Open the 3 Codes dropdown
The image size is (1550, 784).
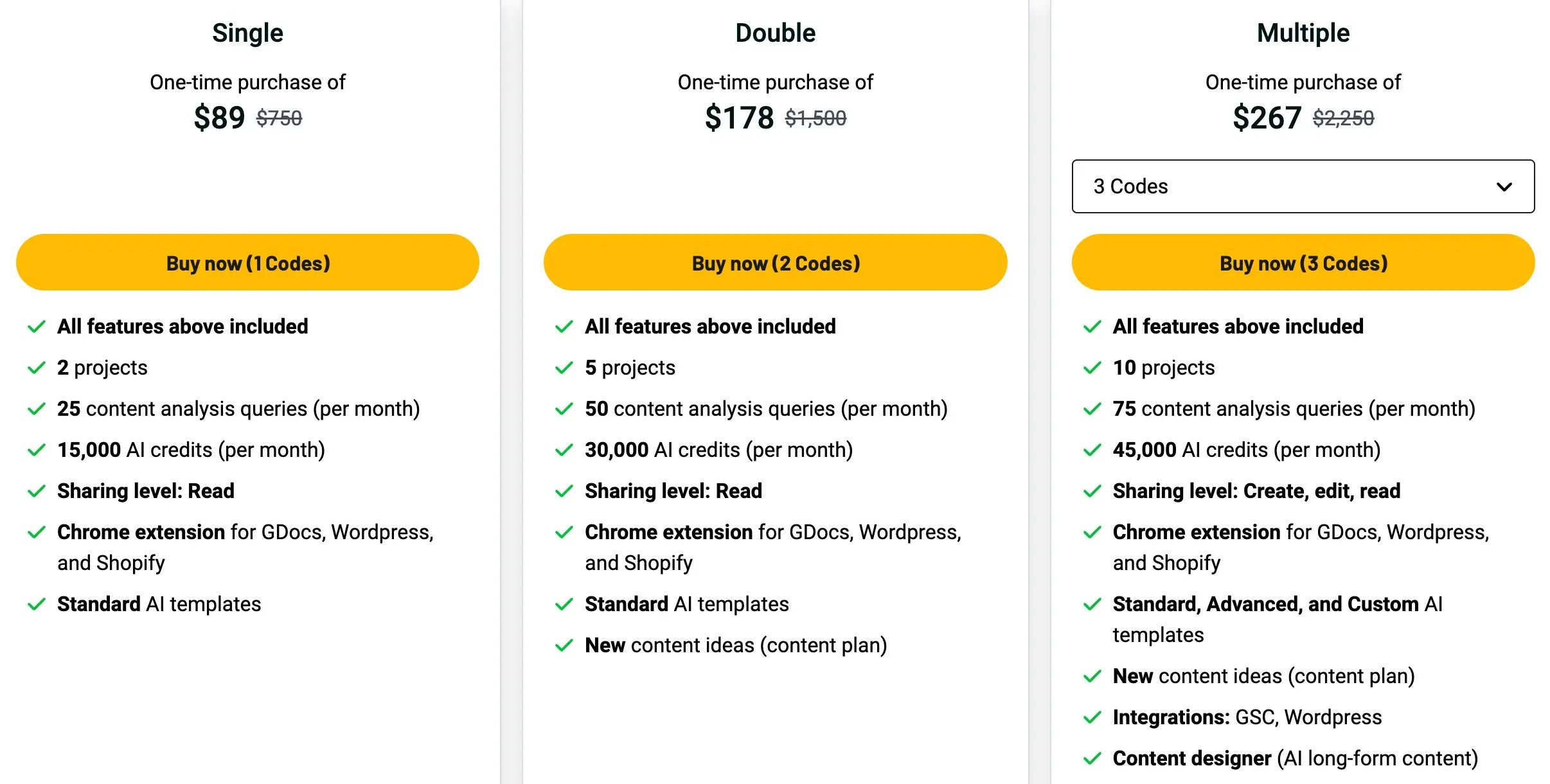1302,186
